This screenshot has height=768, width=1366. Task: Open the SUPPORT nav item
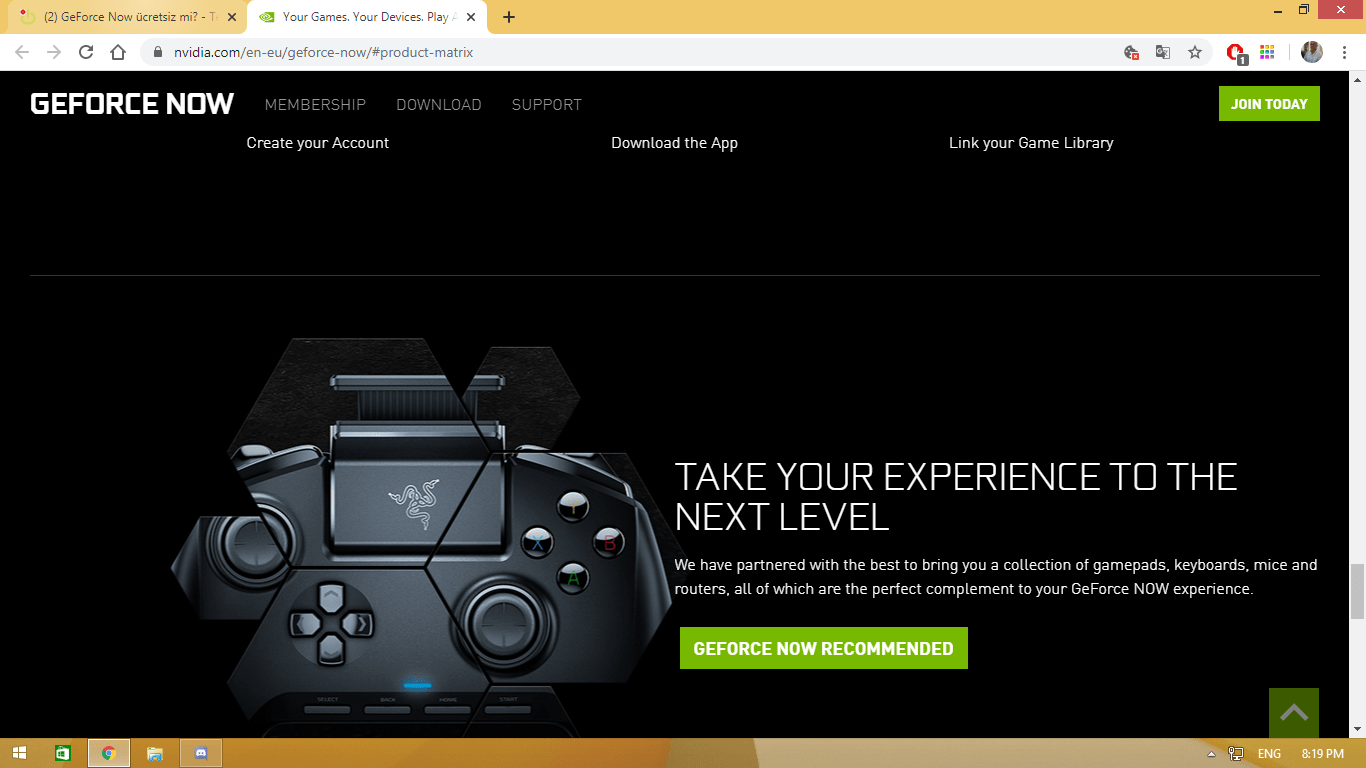(547, 105)
